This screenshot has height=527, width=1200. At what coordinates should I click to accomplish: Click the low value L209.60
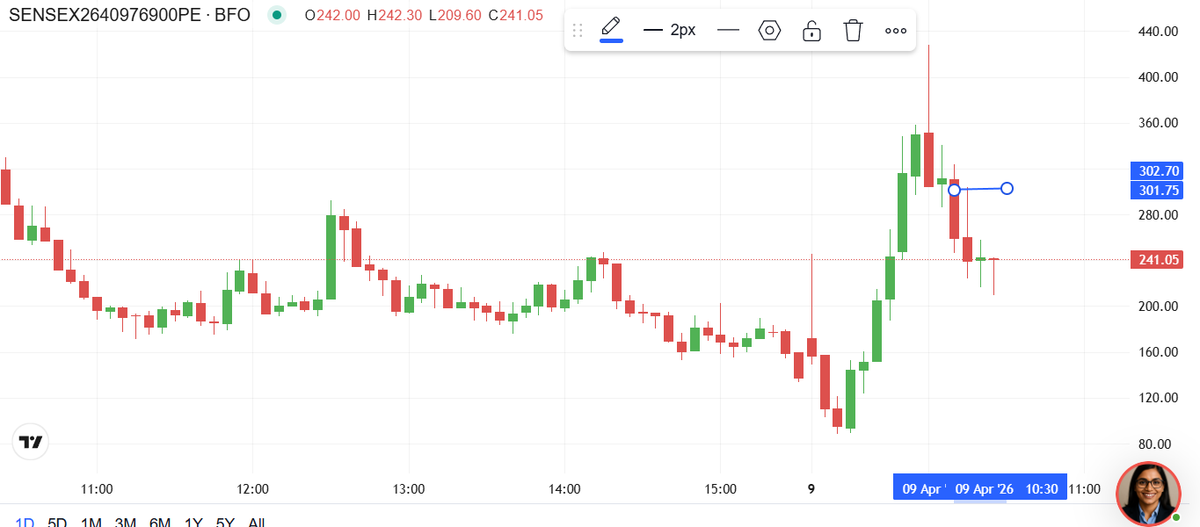(457, 15)
